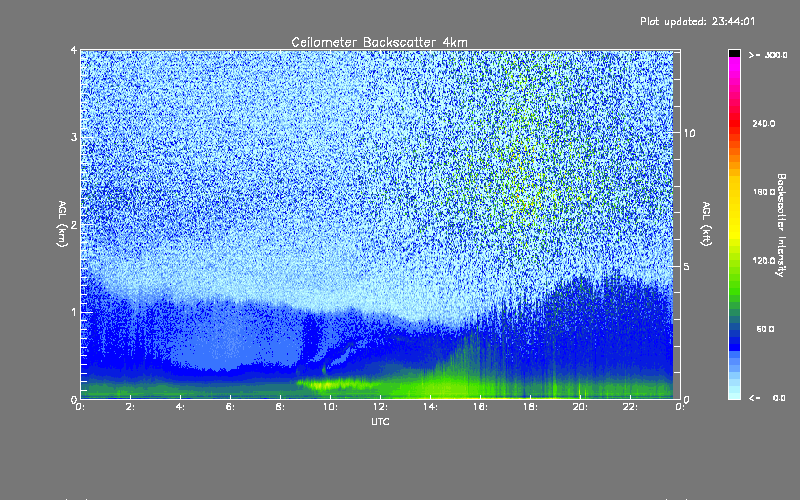
Task: Click the "20:" UTC hour tick label
Action: [x=580, y=407]
